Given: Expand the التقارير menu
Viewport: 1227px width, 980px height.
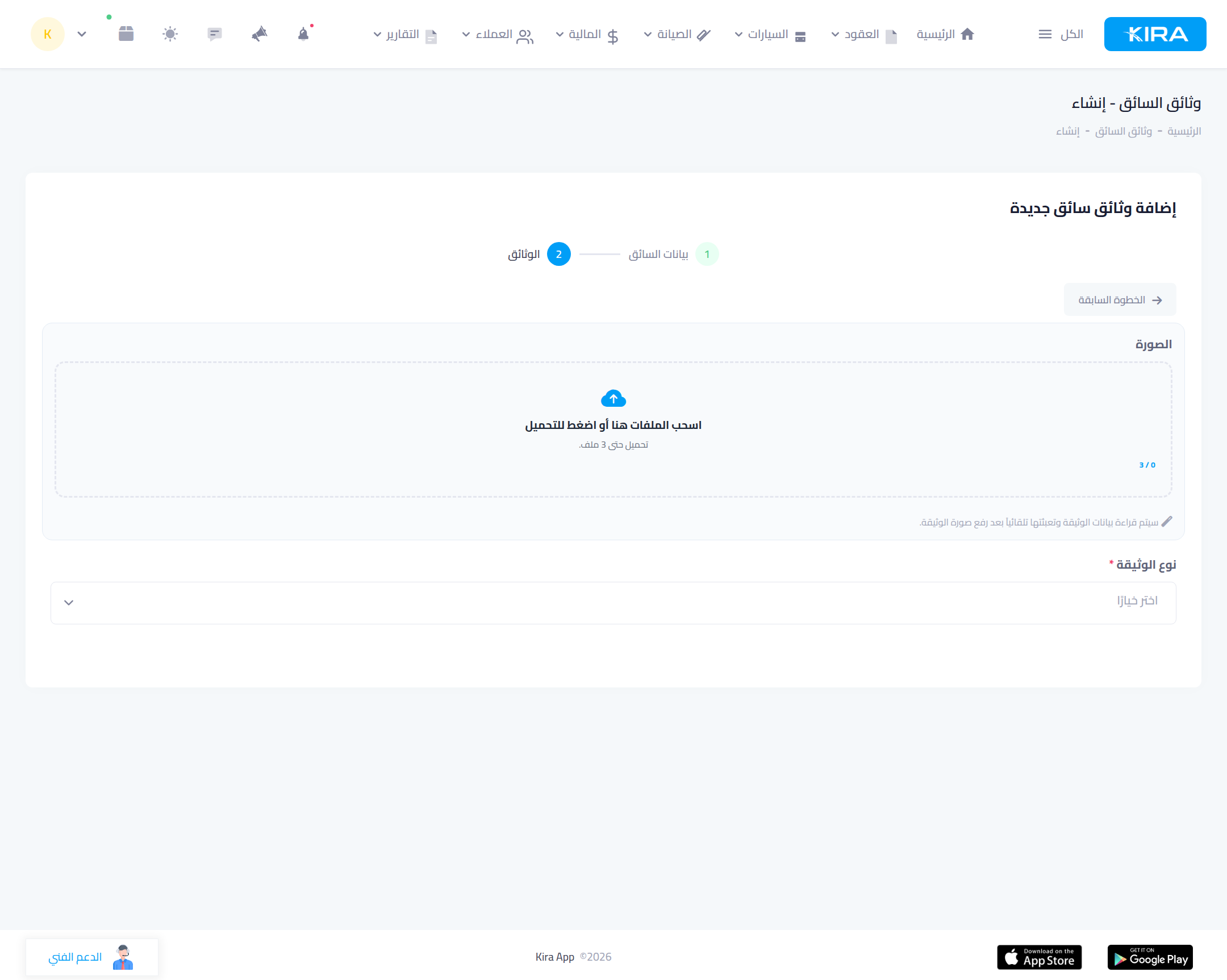Looking at the screenshot, I should pyautogui.click(x=405, y=35).
